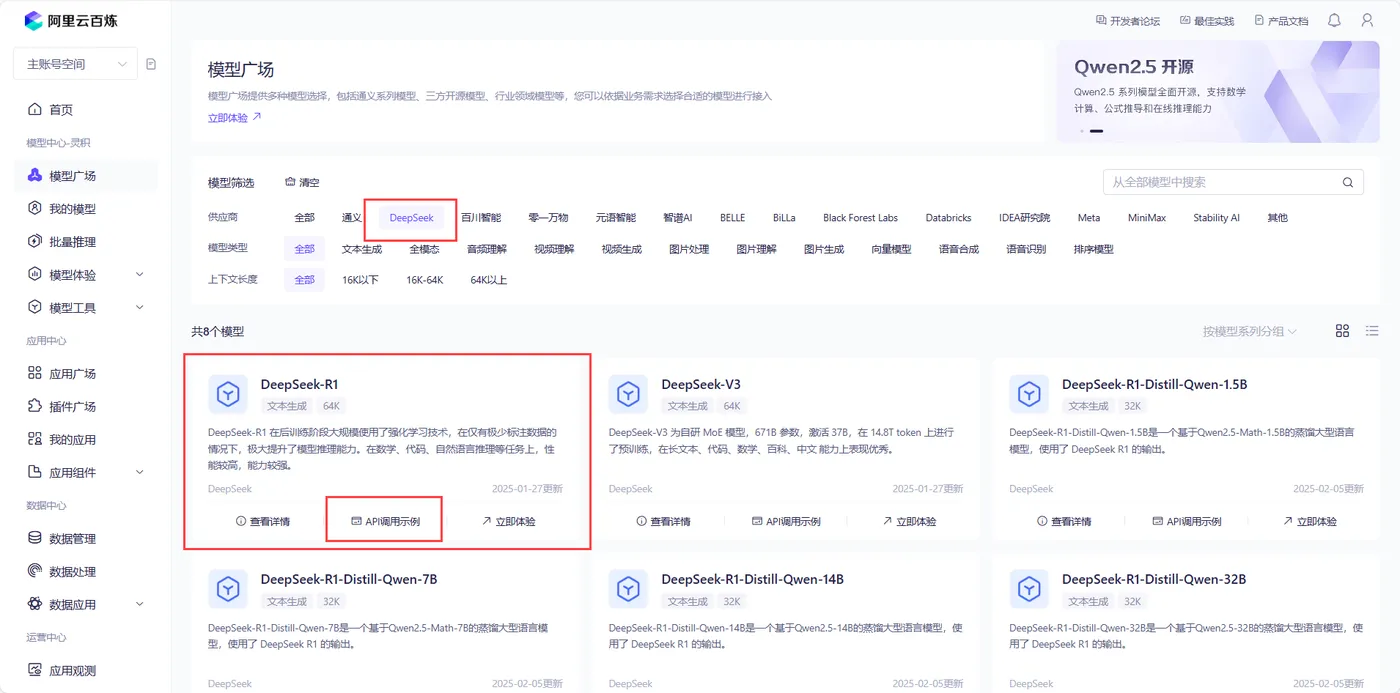Screen dimensions: 1400x693
Task: Open DeepSeek-R1-Distill-Qwen-1.5B API调用示例
Action: 1186,521
